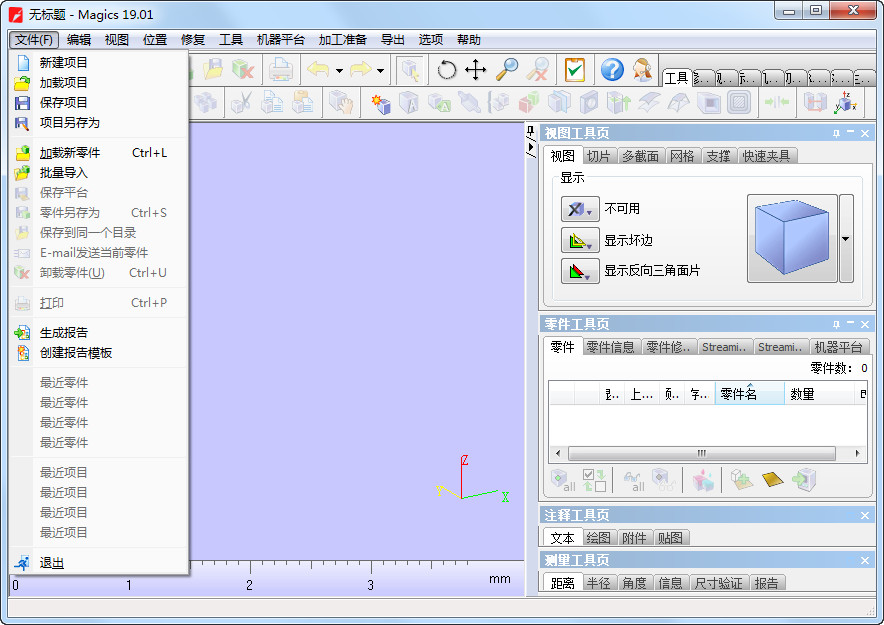The width and height of the screenshot is (884, 625).
Task: Toggle 显示反向三角面片 display button
Action: tap(580, 271)
